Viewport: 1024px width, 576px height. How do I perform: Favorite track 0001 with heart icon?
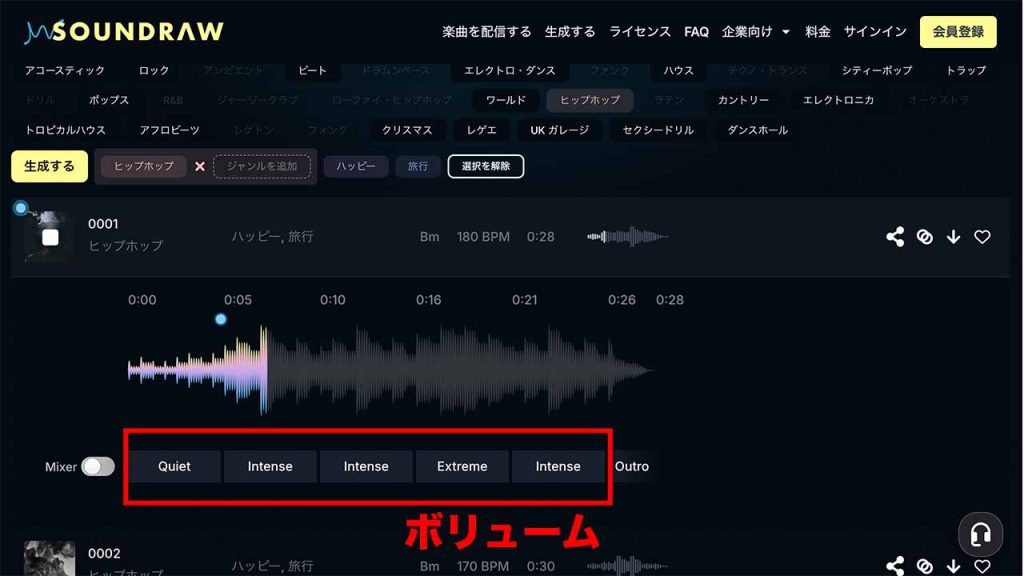(982, 236)
